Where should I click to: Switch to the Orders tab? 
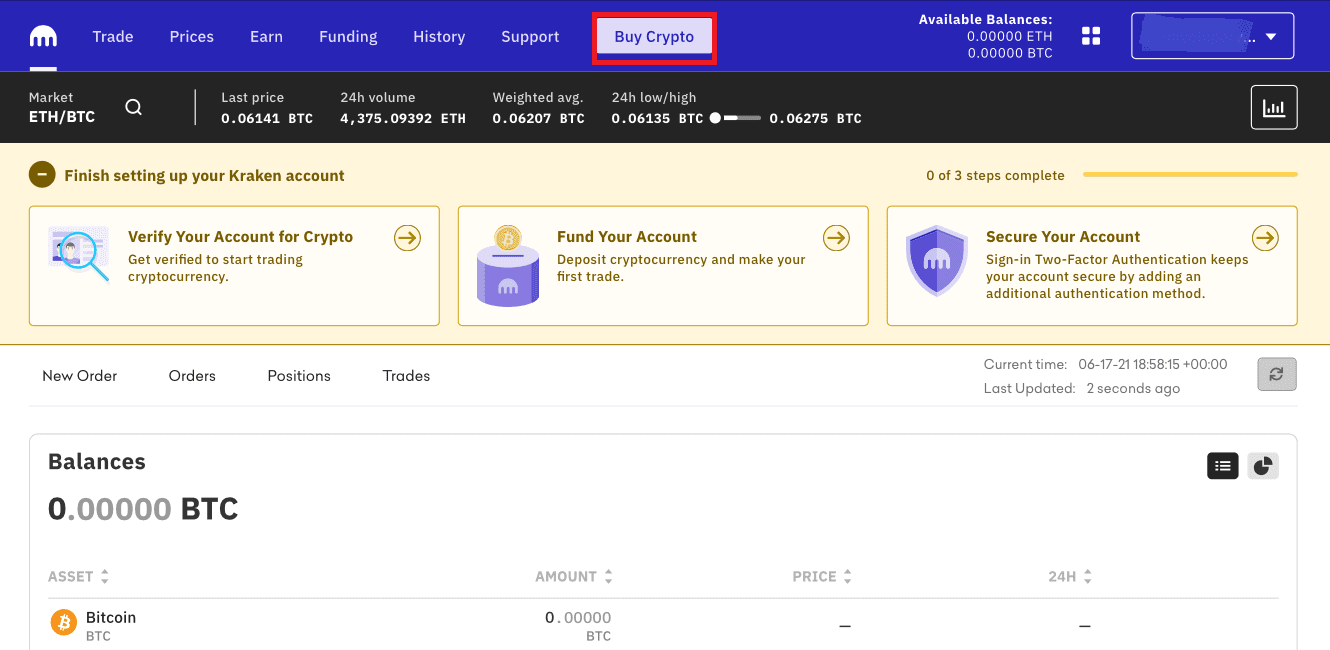pyautogui.click(x=192, y=376)
